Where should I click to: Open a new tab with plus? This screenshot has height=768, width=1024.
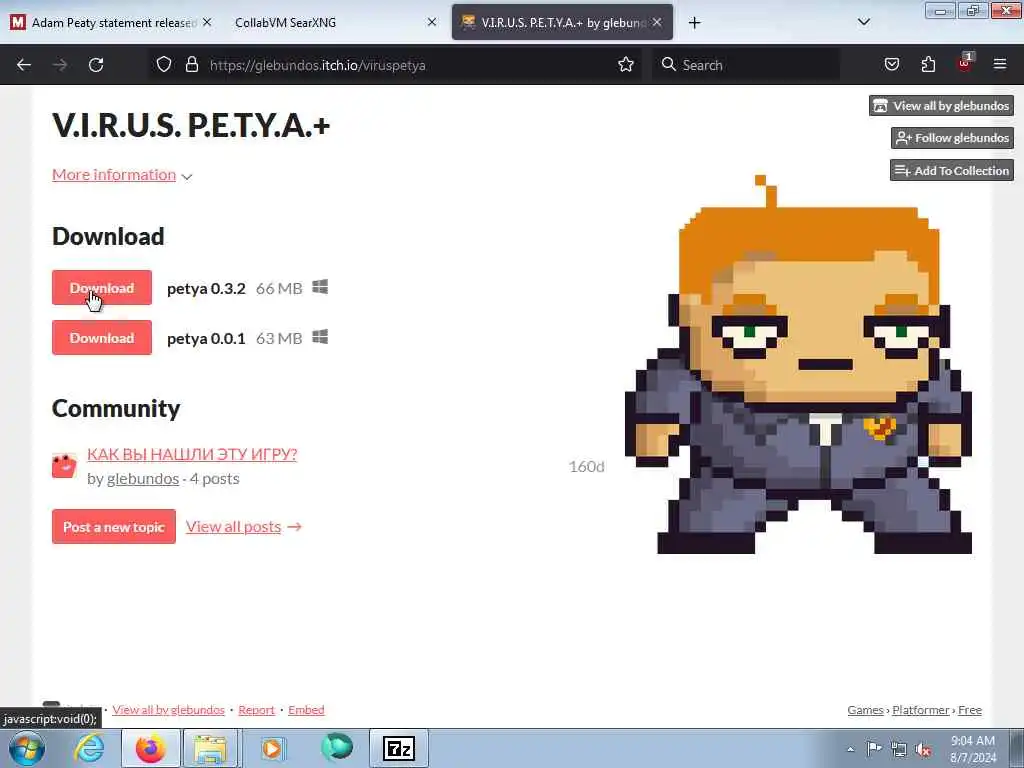[694, 23]
